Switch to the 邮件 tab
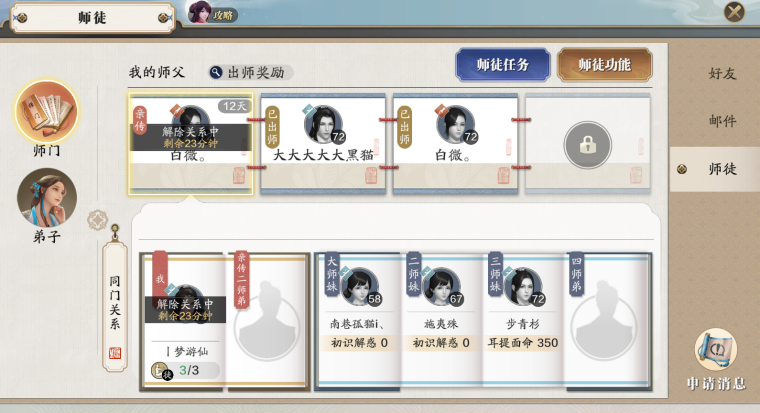The image size is (760, 413). click(x=722, y=121)
